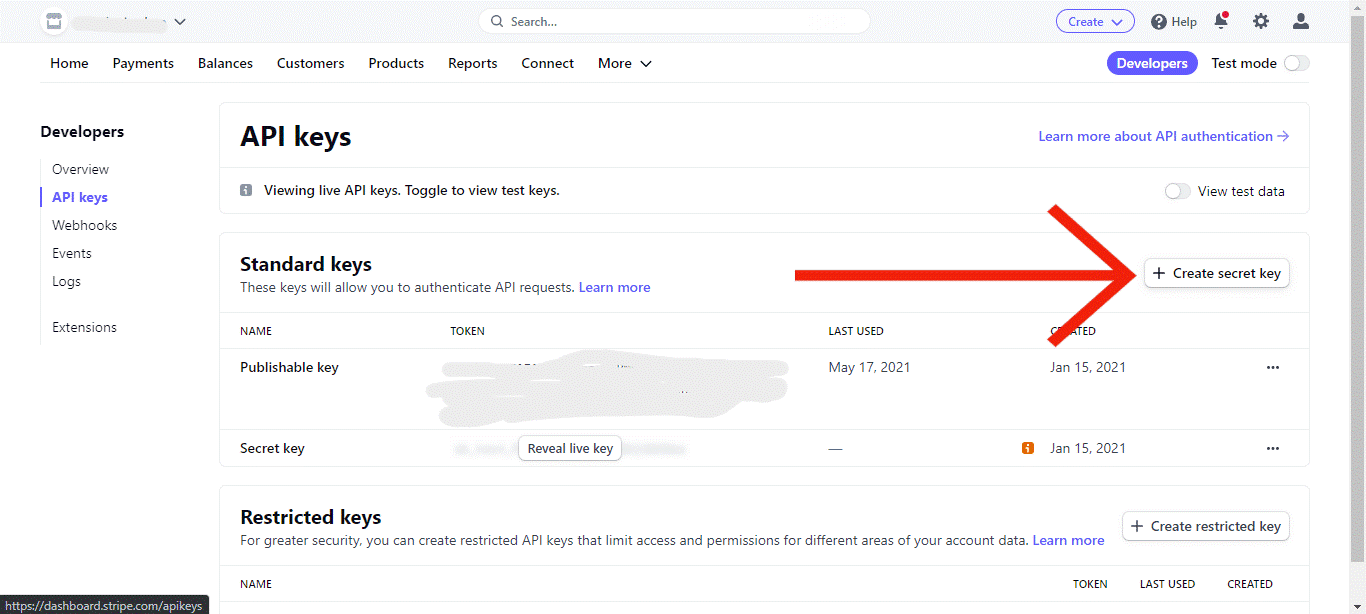Screen dimensions: 1366x614
Task: Expand the account switcher chevron
Action: (x=180, y=22)
